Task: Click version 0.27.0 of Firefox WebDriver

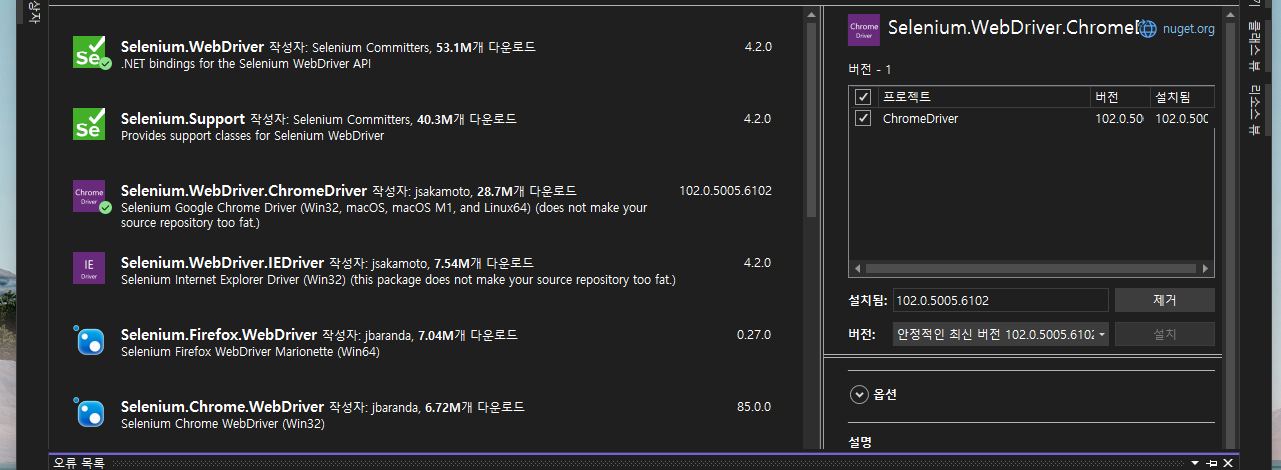Action: tap(754, 334)
